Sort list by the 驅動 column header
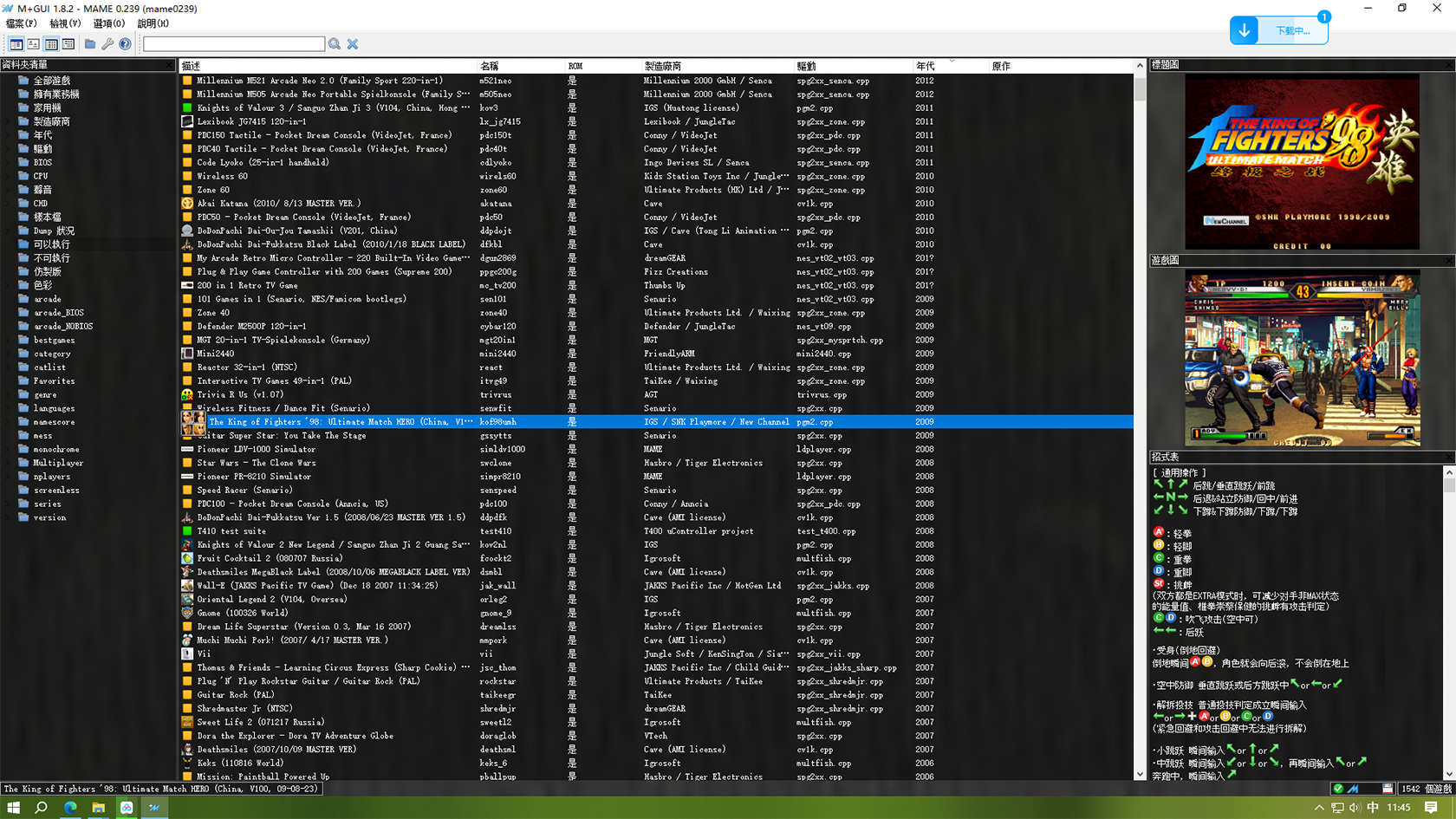Viewport: 1456px width, 819px height. pyautogui.click(x=853, y=66)
